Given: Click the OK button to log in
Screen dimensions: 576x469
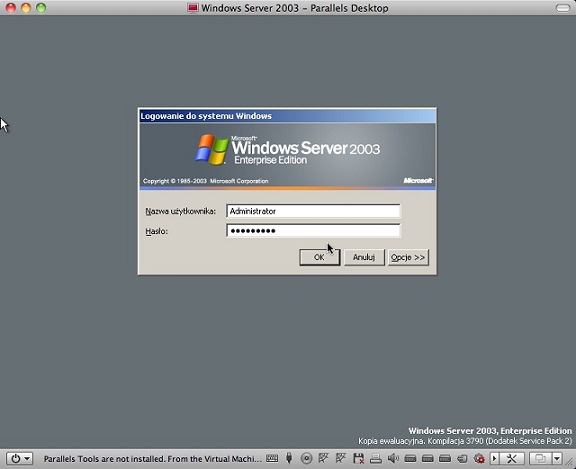Looking at the screenshot, I should pyautogui.click(x=319, y=257).
